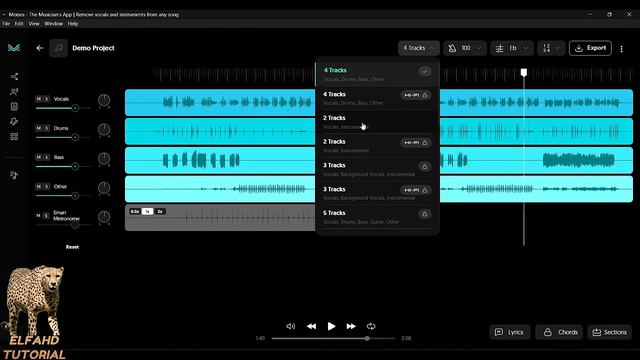640x360 pixels.
Task: Click the Drums volume slider handle
Action: click(75, 138)
